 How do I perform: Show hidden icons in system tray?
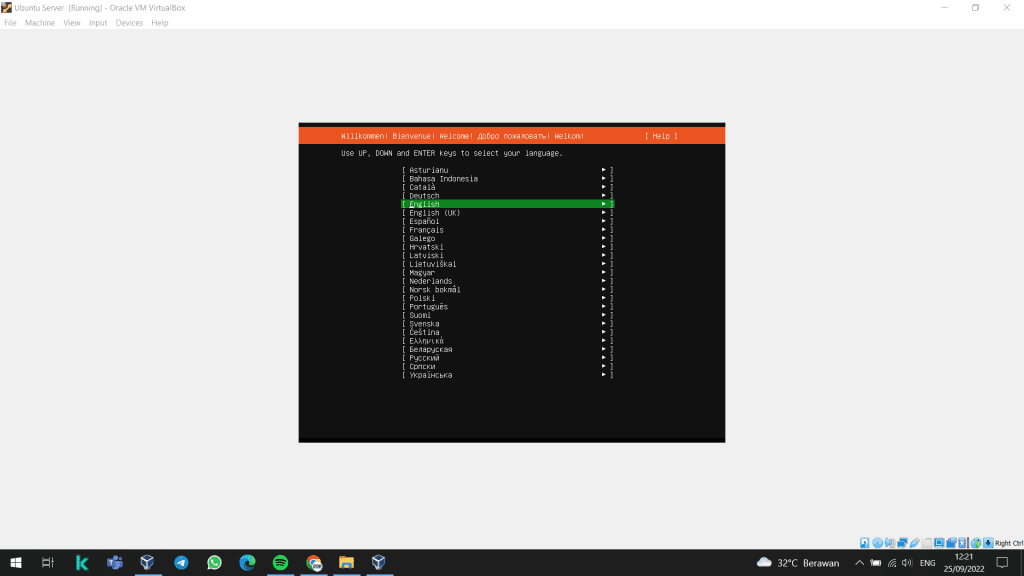(x=858, y=563)
